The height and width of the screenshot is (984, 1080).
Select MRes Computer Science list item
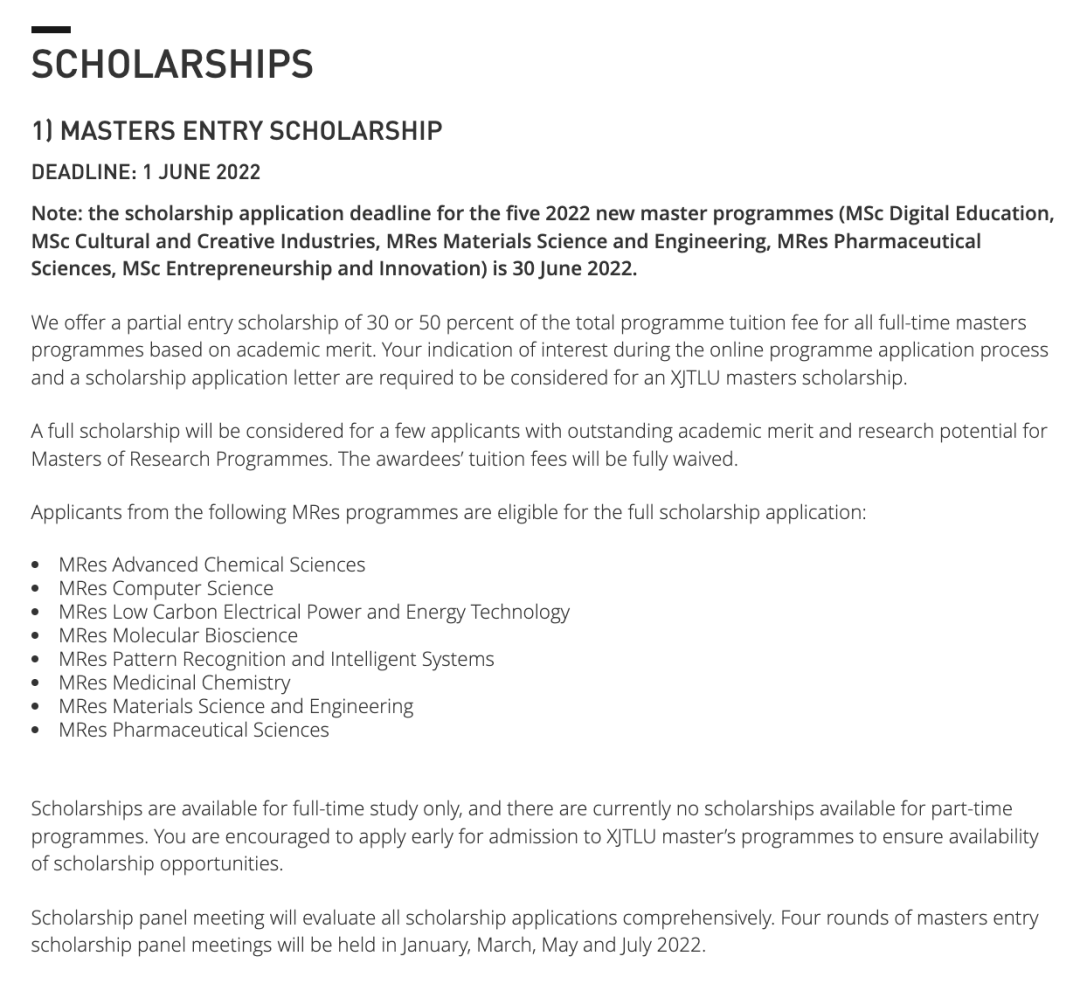point(165,588)
